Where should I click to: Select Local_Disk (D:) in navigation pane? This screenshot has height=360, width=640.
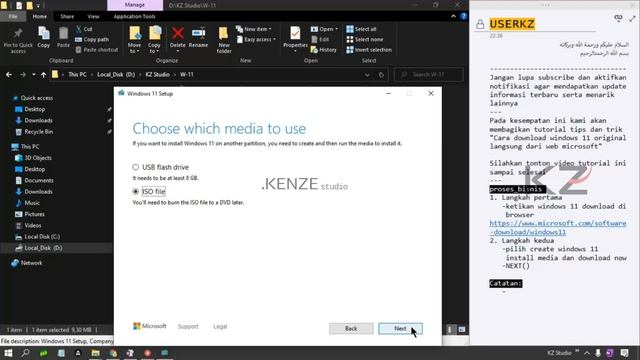coord(43,248)
